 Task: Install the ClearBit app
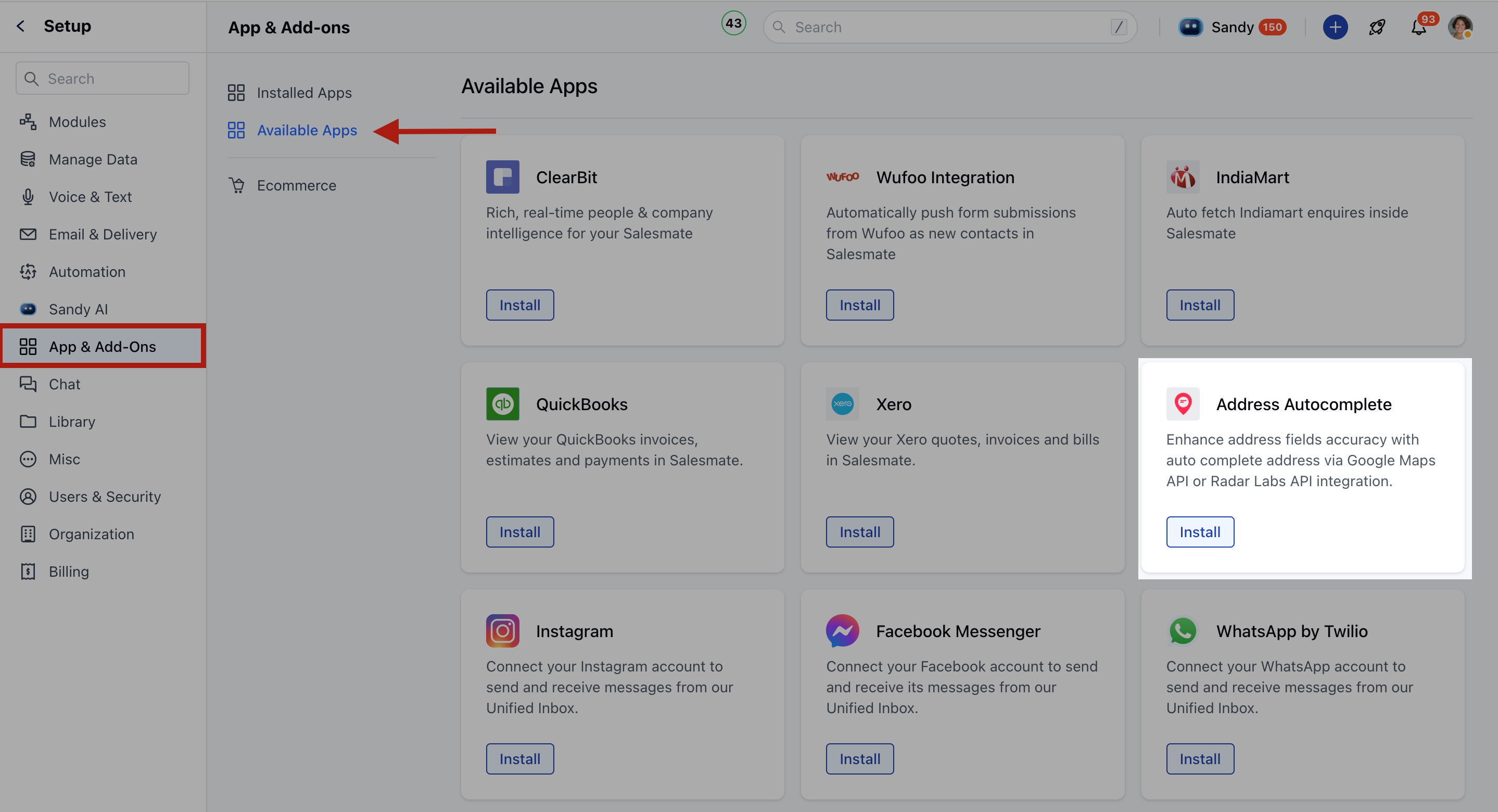tap(520, 305)
